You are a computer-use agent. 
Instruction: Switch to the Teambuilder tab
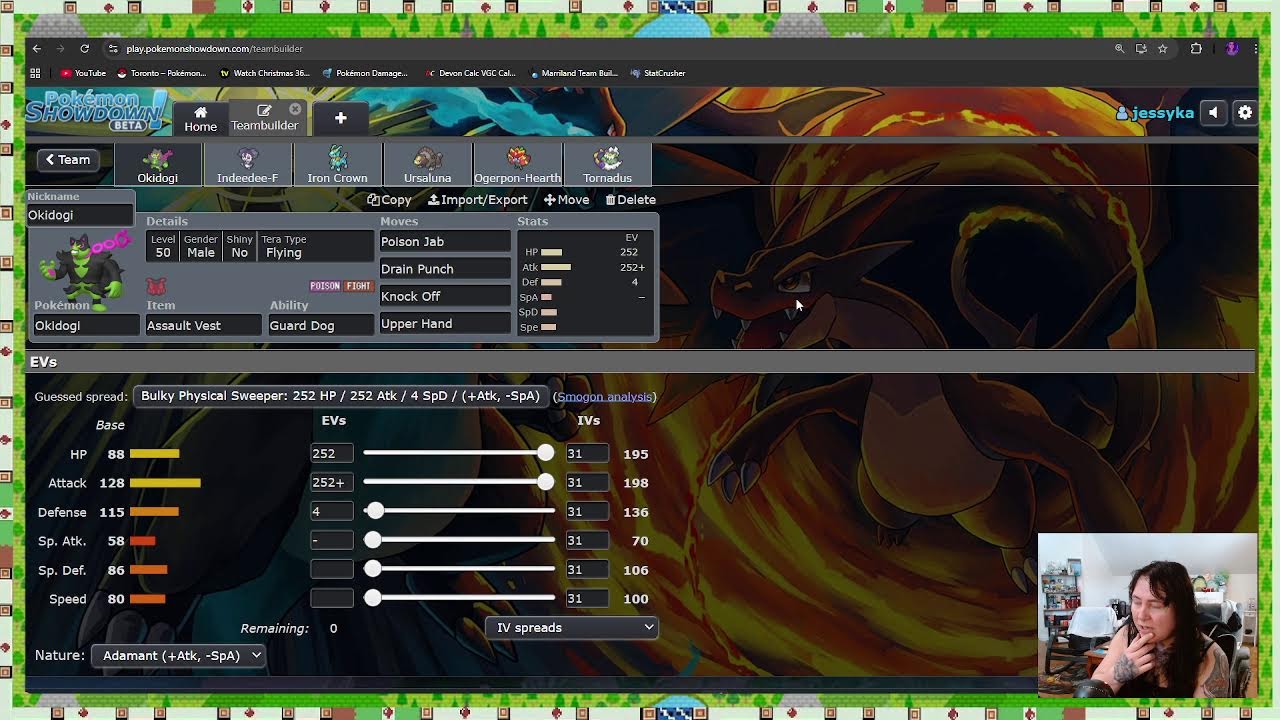point(264,118)
